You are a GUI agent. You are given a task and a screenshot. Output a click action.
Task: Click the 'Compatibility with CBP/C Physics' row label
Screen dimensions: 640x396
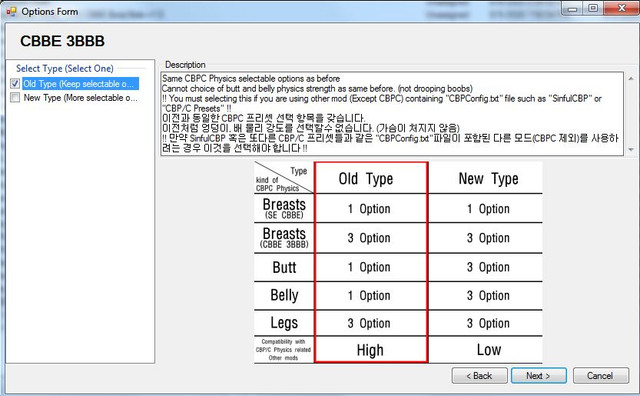point(283,350)
